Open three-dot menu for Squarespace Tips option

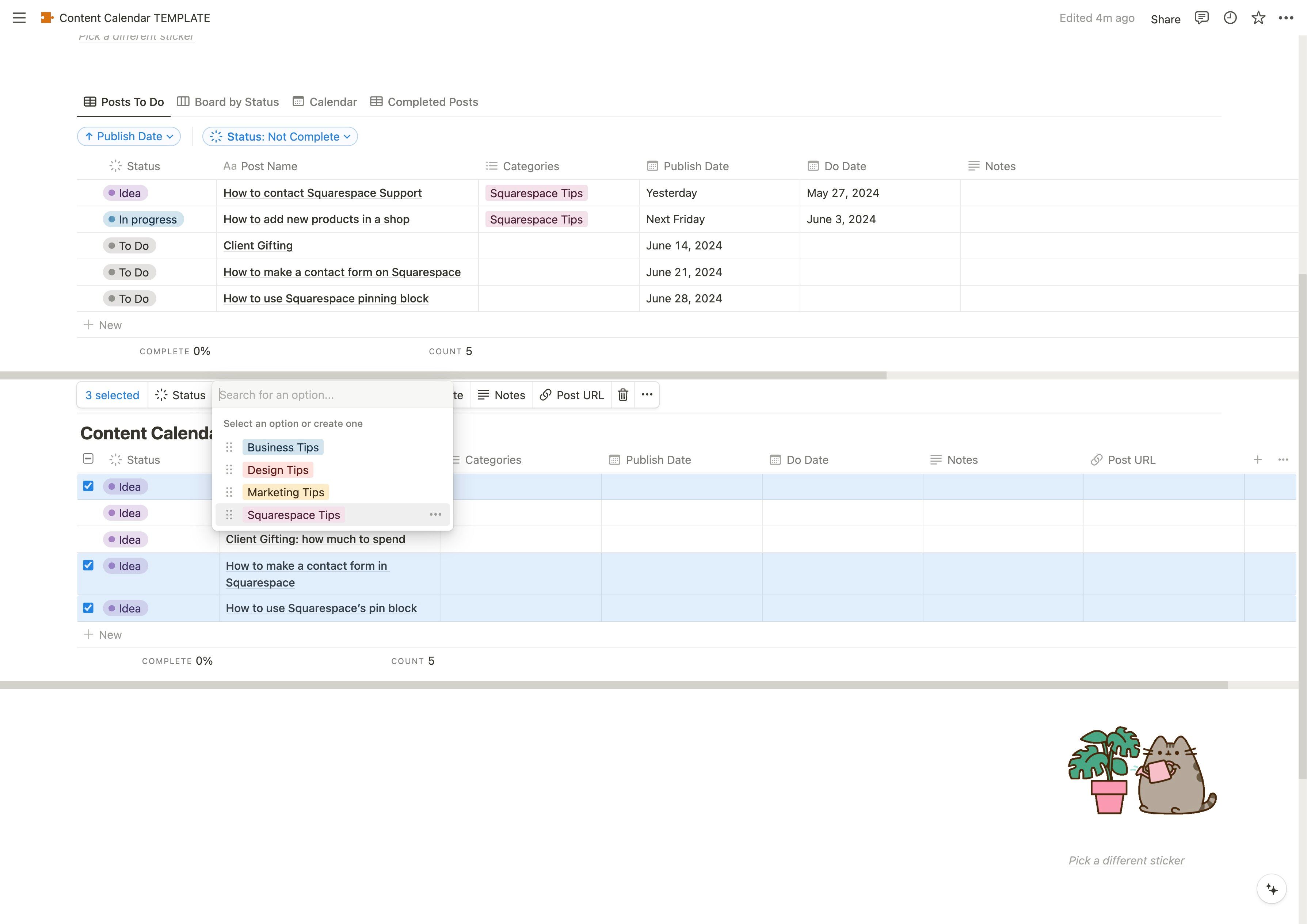435,515
